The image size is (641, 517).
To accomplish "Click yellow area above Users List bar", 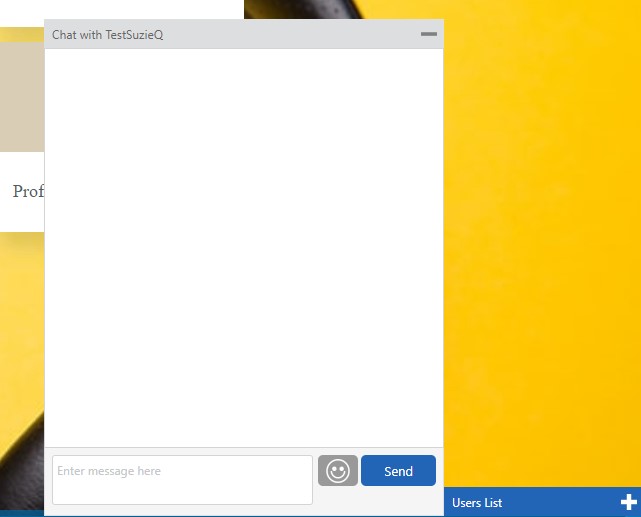I will click(540, 450).
